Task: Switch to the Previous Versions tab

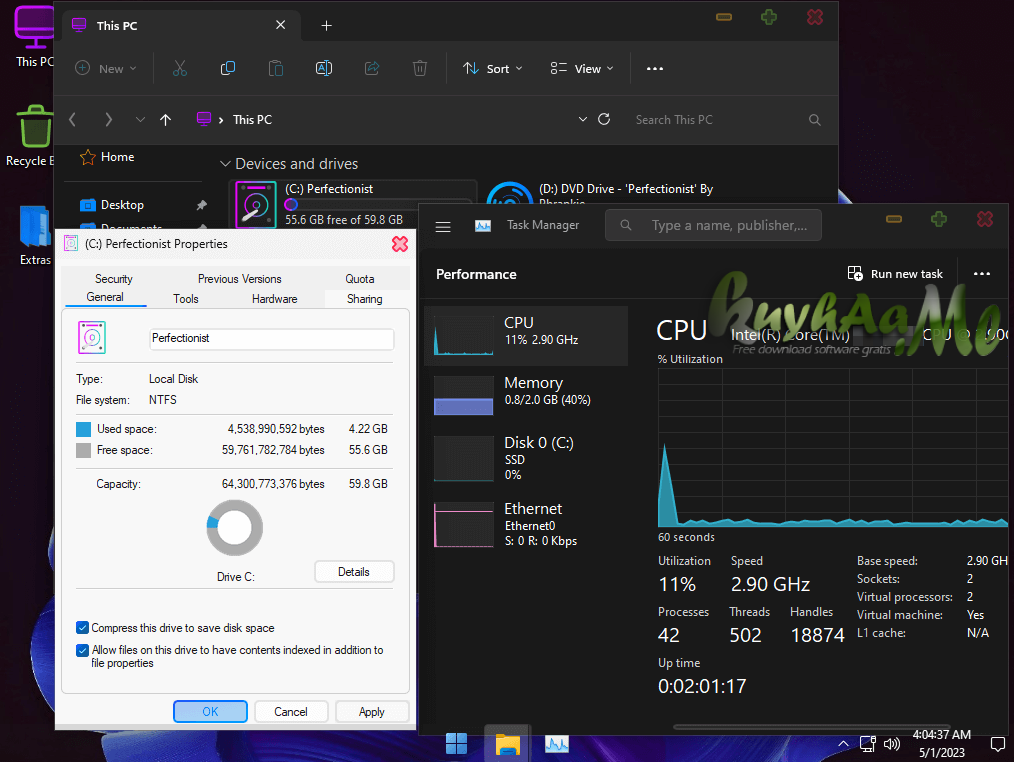Action: pyautogui.click(x=239, y=279)
